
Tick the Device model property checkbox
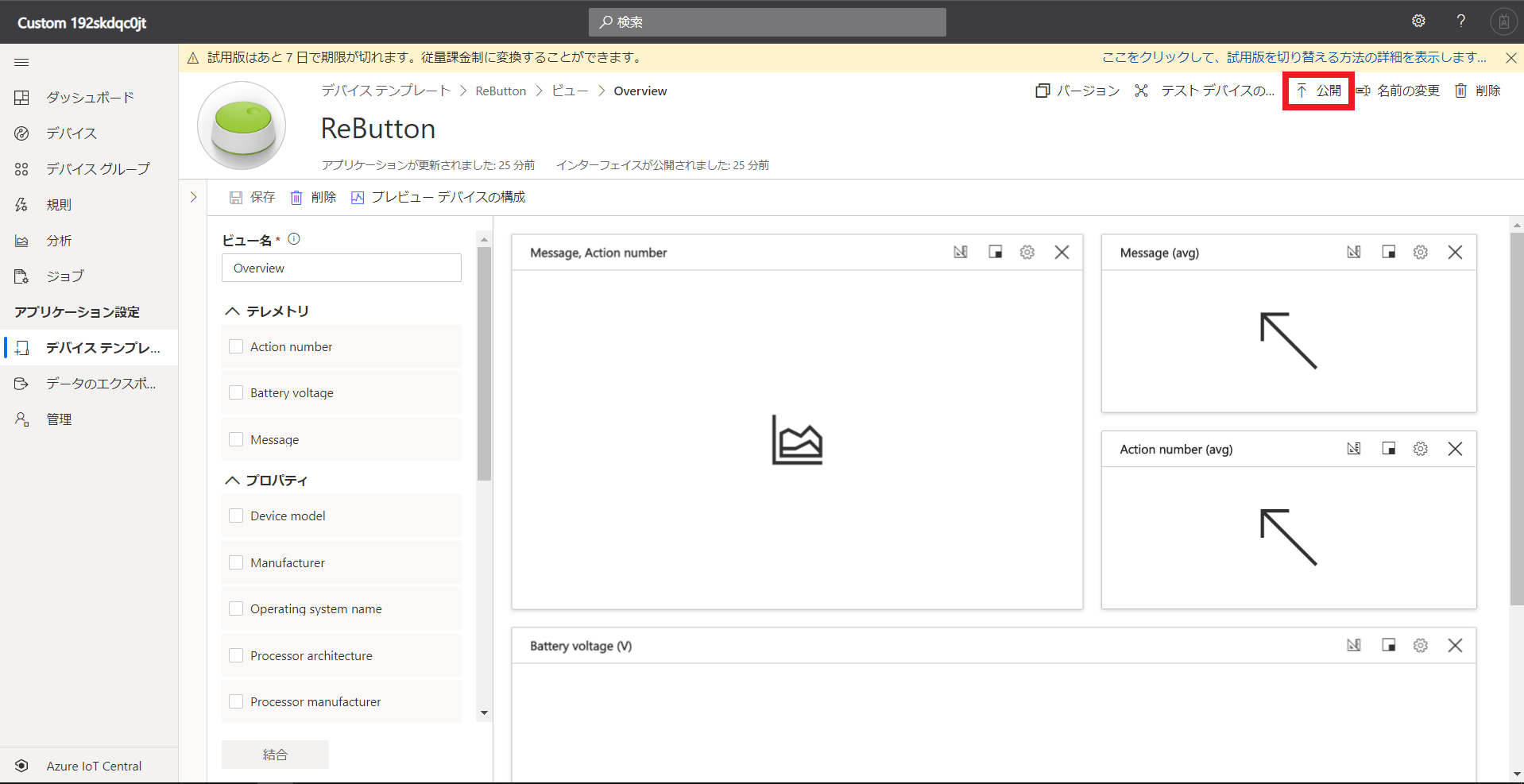click(x=236, y=516)
